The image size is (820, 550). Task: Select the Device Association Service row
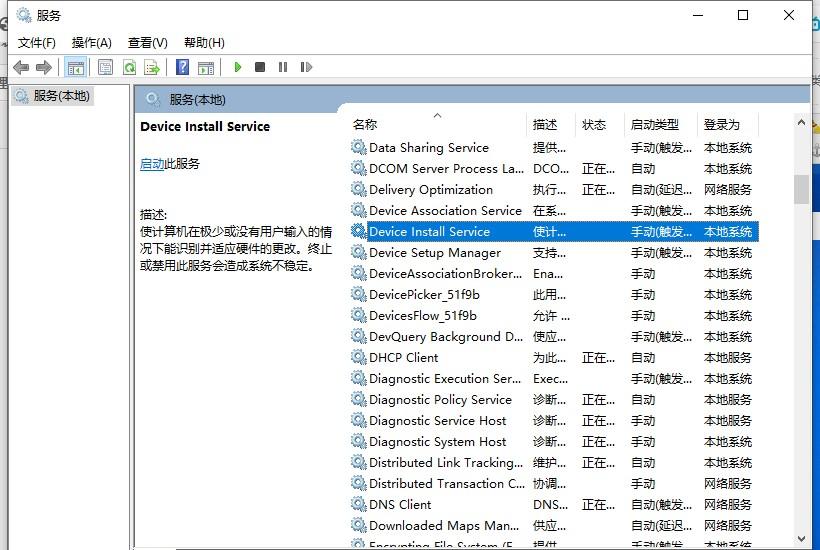554,210
